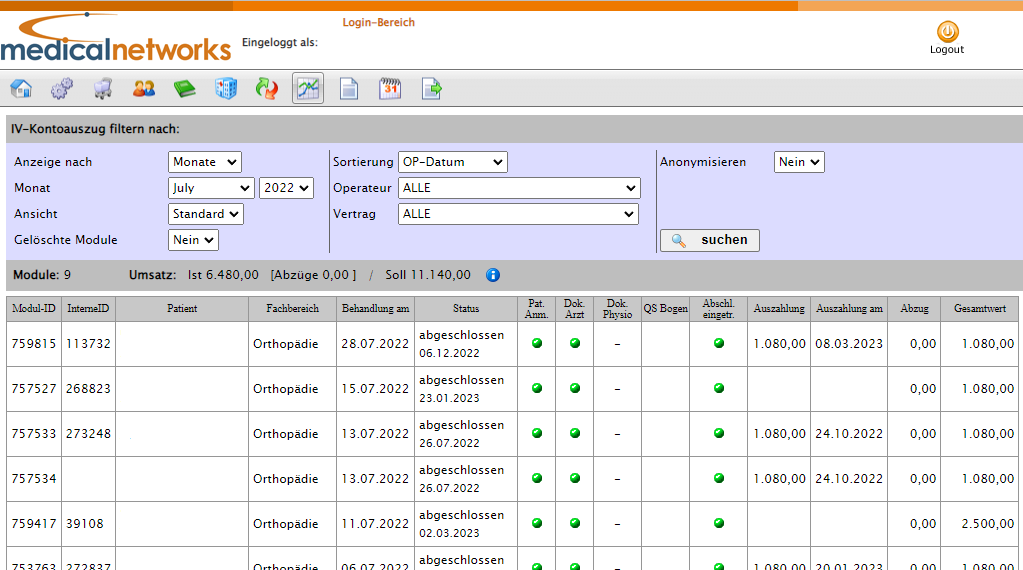Click the blue info icon beside Soll
The height and width of the screenshot is (570, 1023).
click(x=493, y=275)
